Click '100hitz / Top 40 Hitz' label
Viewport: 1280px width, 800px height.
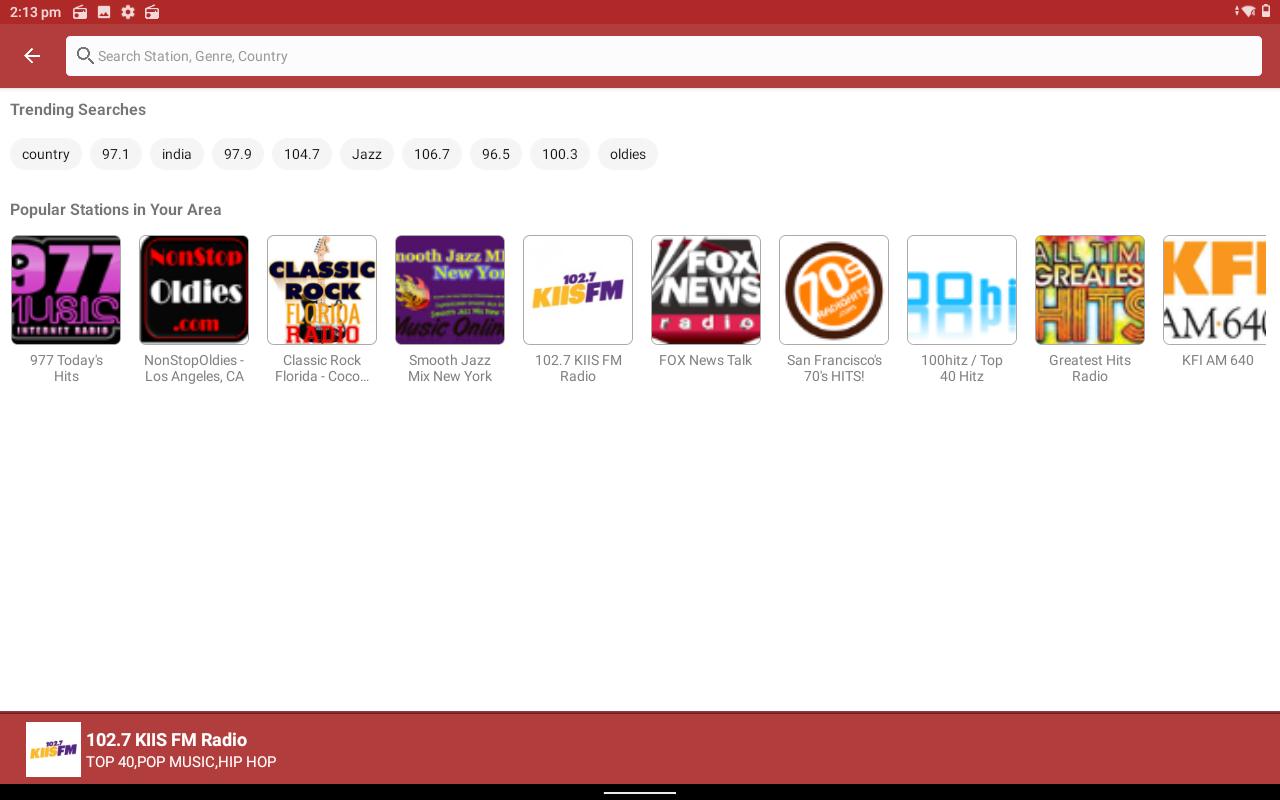pyautogui.click(x=962, y=368)
